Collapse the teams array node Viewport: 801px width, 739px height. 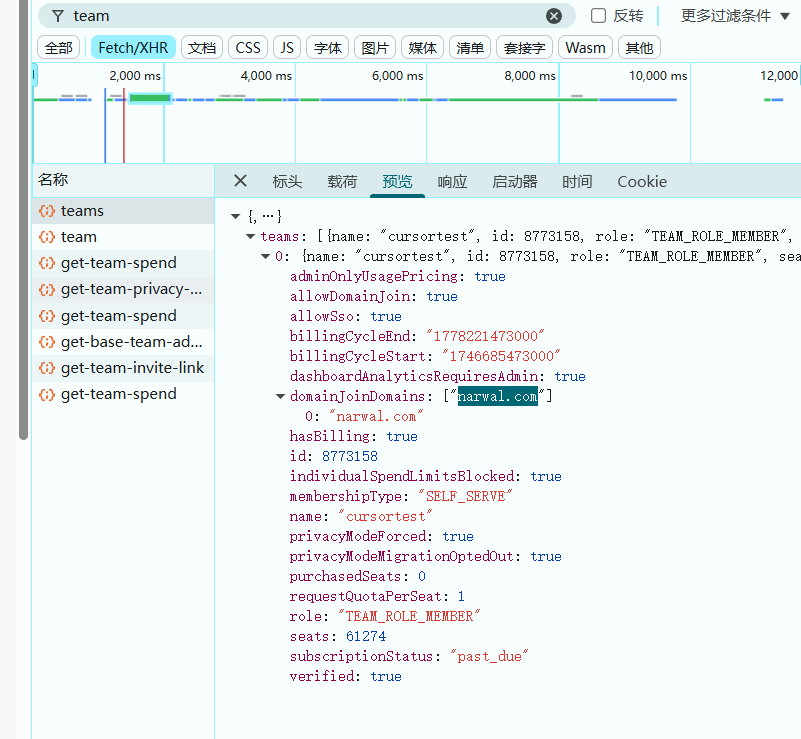point(250,236)
